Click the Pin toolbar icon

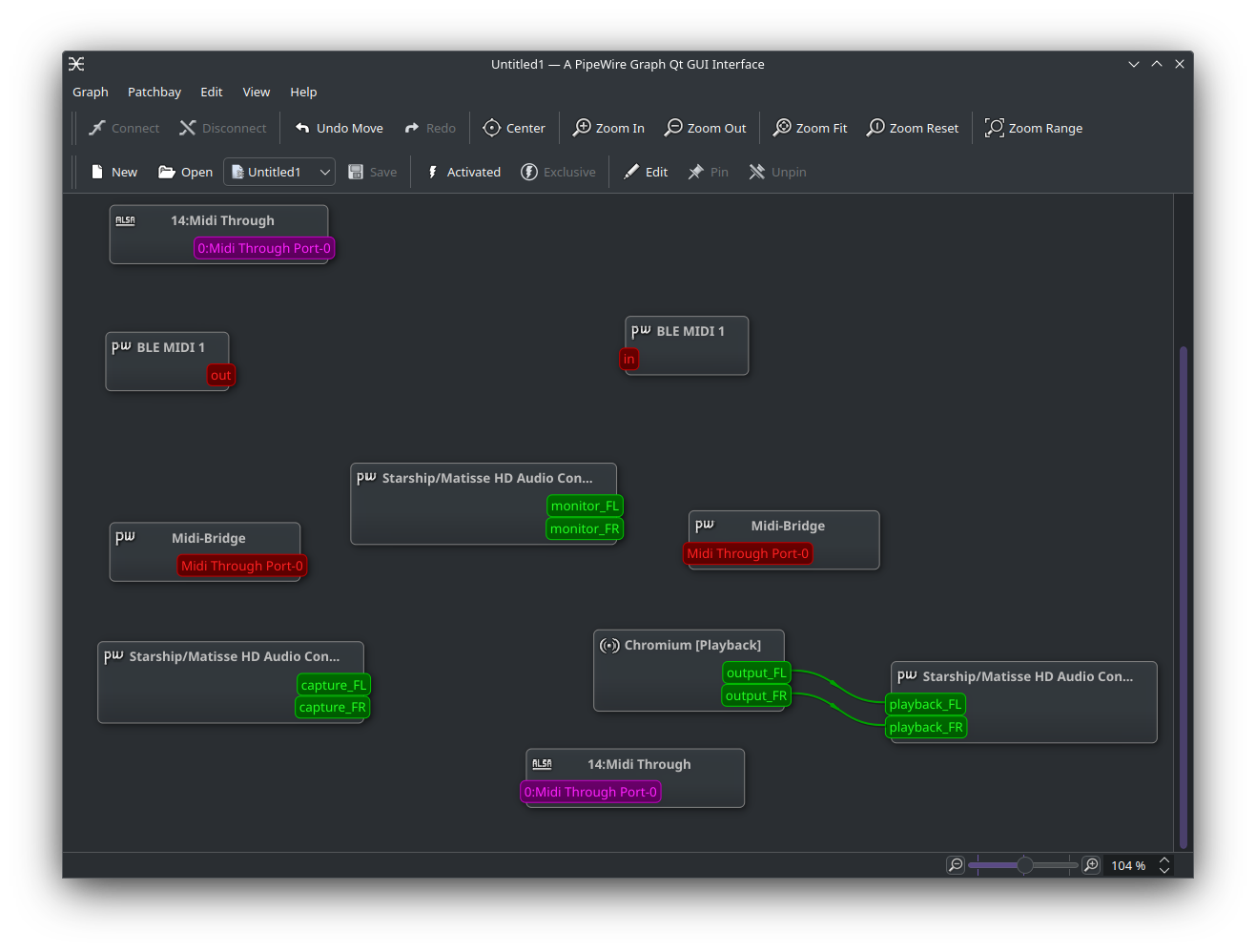(696, 172)
